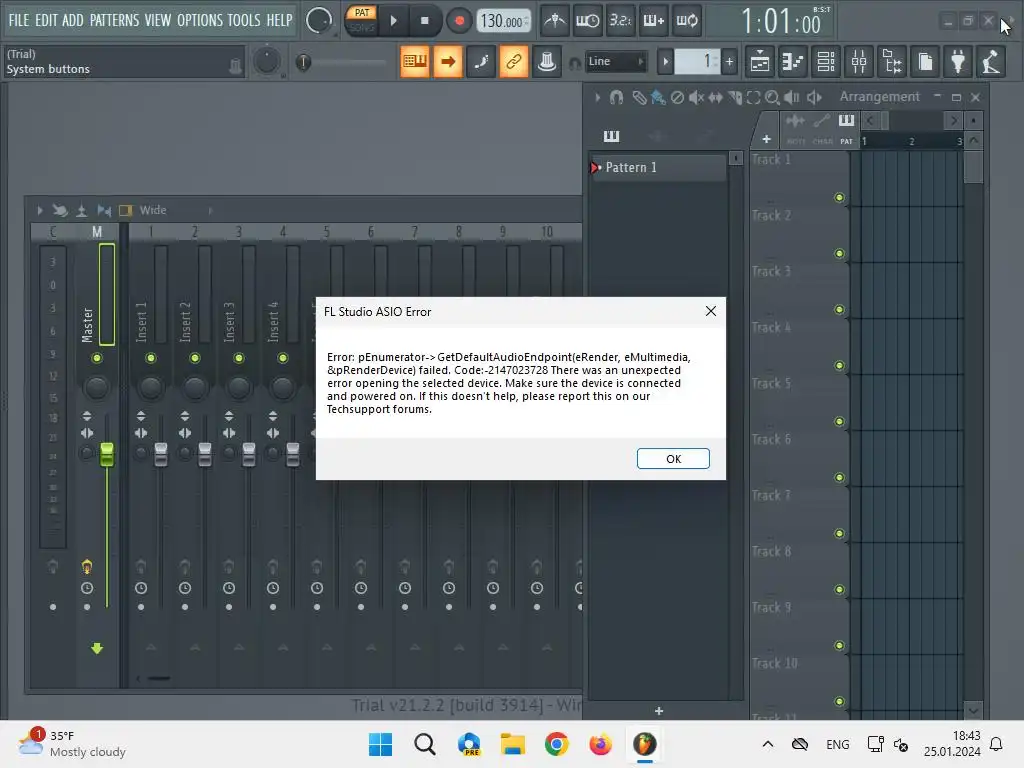Click the pattern selector arrow button
1024x768 pixels.
pyautogui.click(x=665, y=62)
